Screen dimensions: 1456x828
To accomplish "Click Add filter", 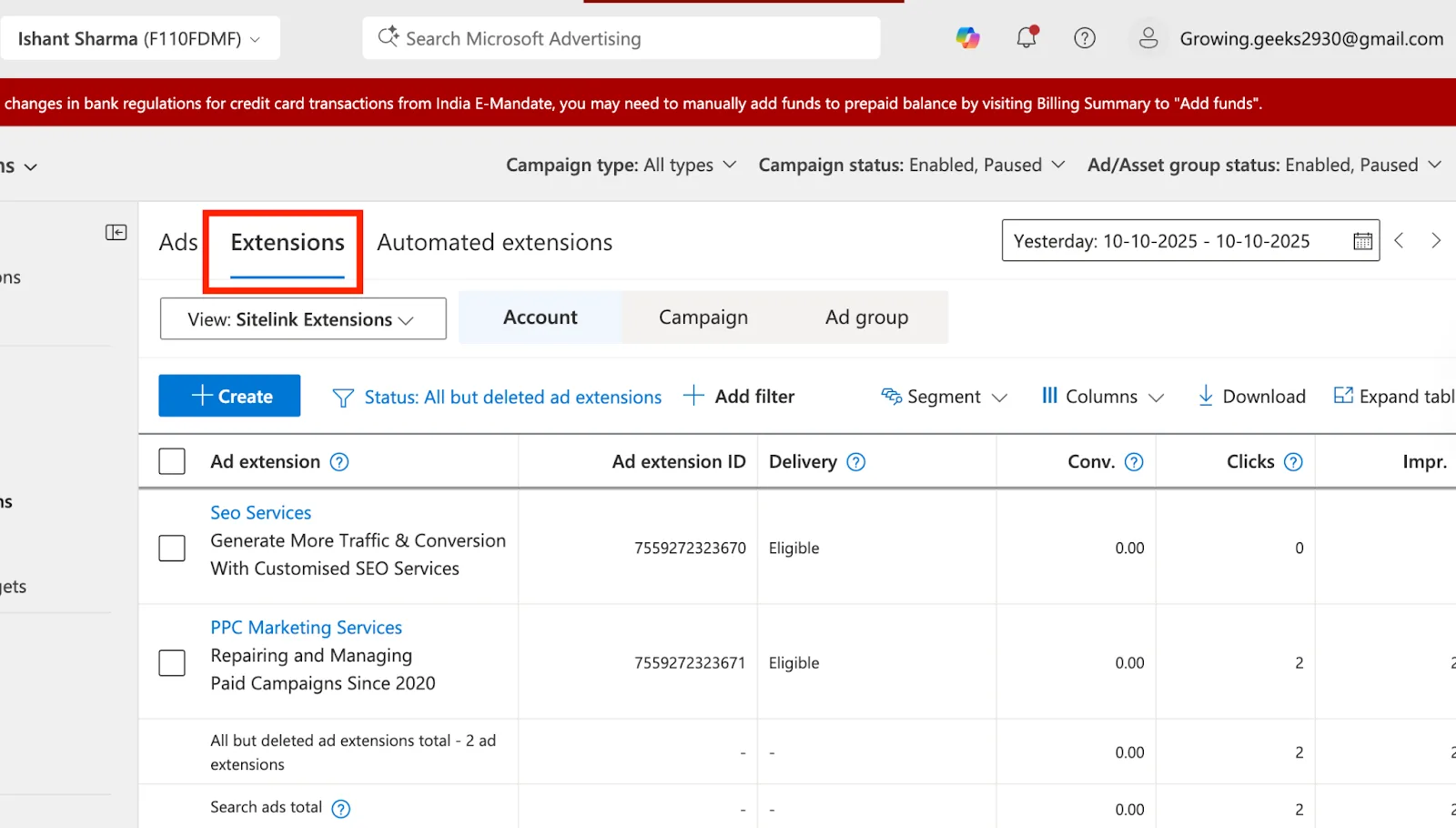I will (x=739, y=396).
